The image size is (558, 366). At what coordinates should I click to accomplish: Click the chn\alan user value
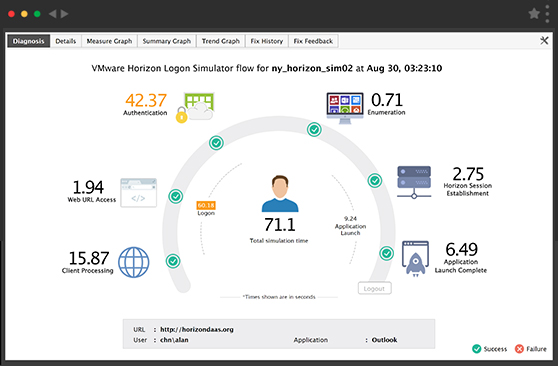[174, 340]
